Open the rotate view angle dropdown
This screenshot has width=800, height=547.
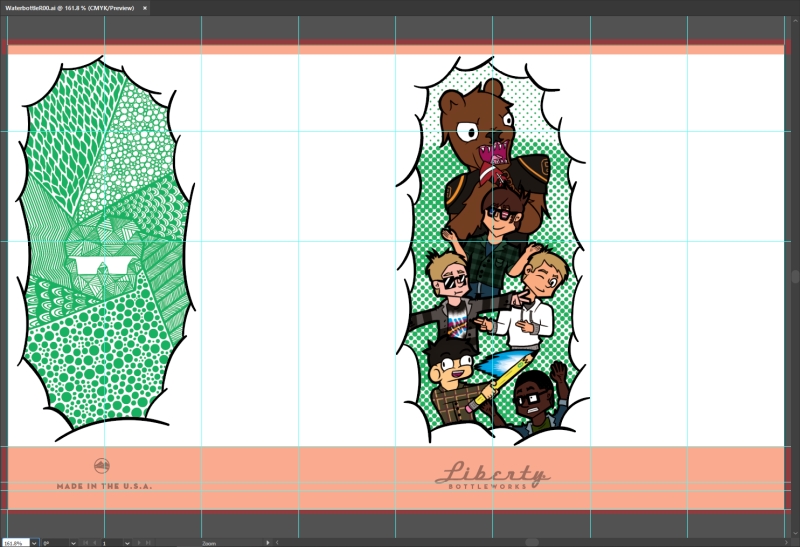[74, 542]
